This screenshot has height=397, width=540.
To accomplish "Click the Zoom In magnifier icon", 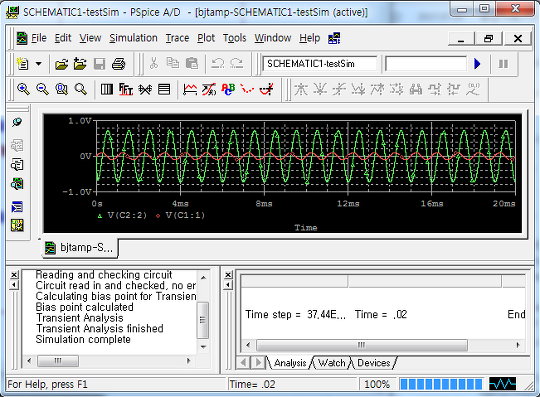I will point(23,89).
